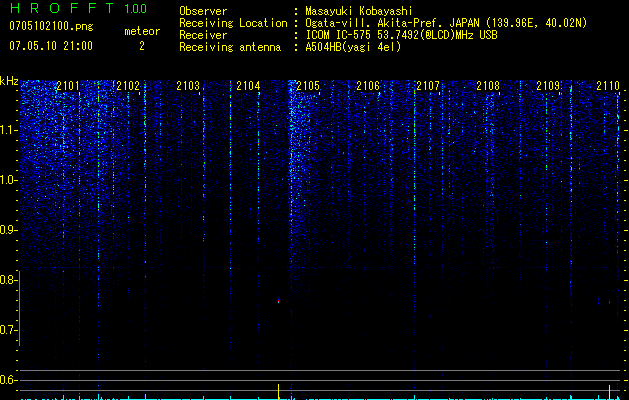Click the 2110 time marker
This screenshot has height=400, width=629.
[608, 85]
